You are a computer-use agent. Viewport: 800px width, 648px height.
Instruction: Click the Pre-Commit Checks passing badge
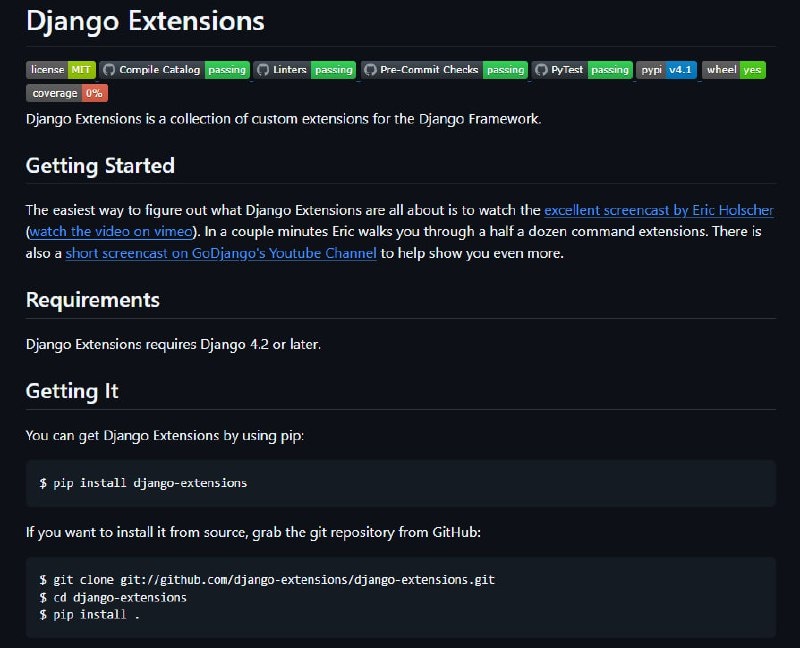(x=444, y=70)
